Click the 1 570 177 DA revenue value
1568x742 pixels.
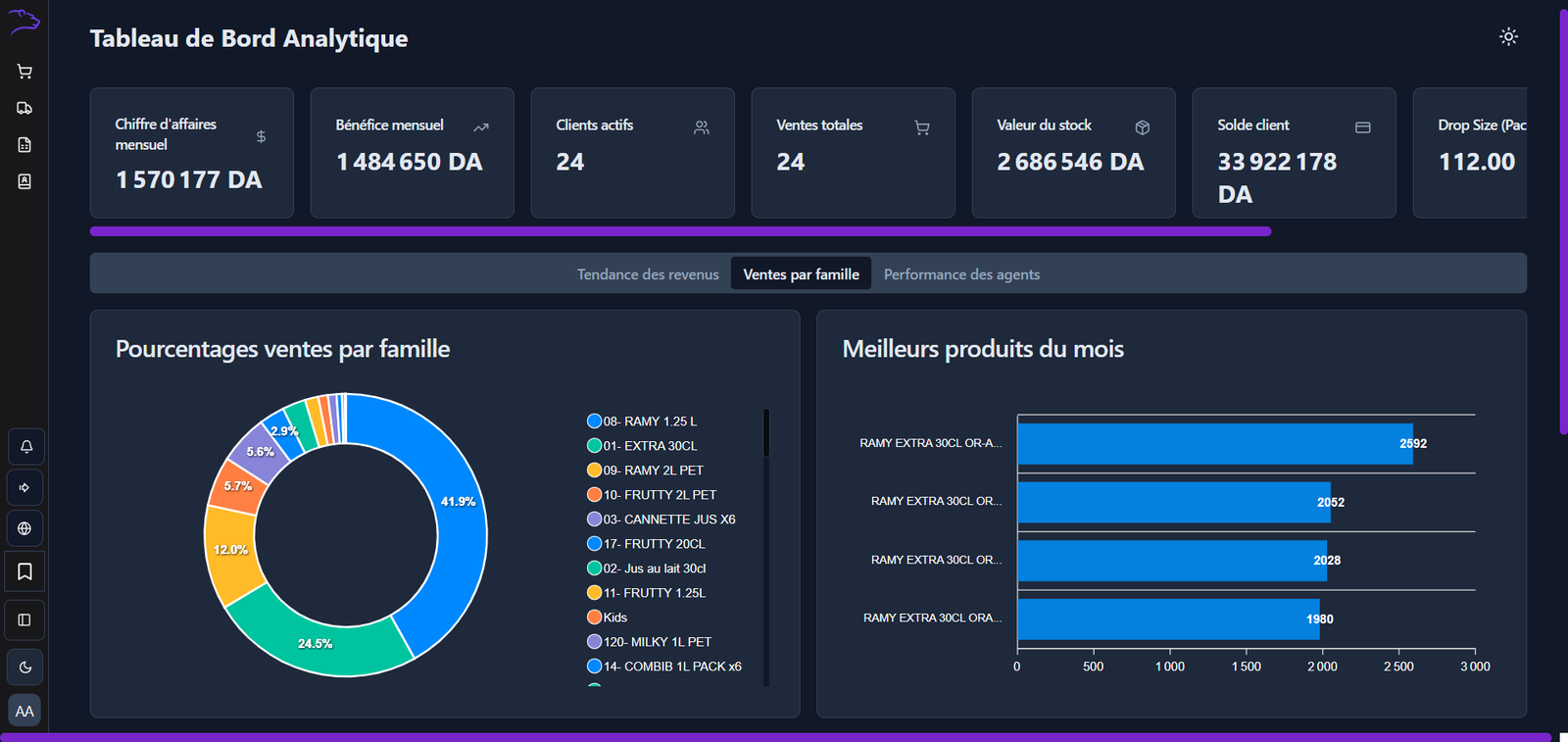click(189, 179)
